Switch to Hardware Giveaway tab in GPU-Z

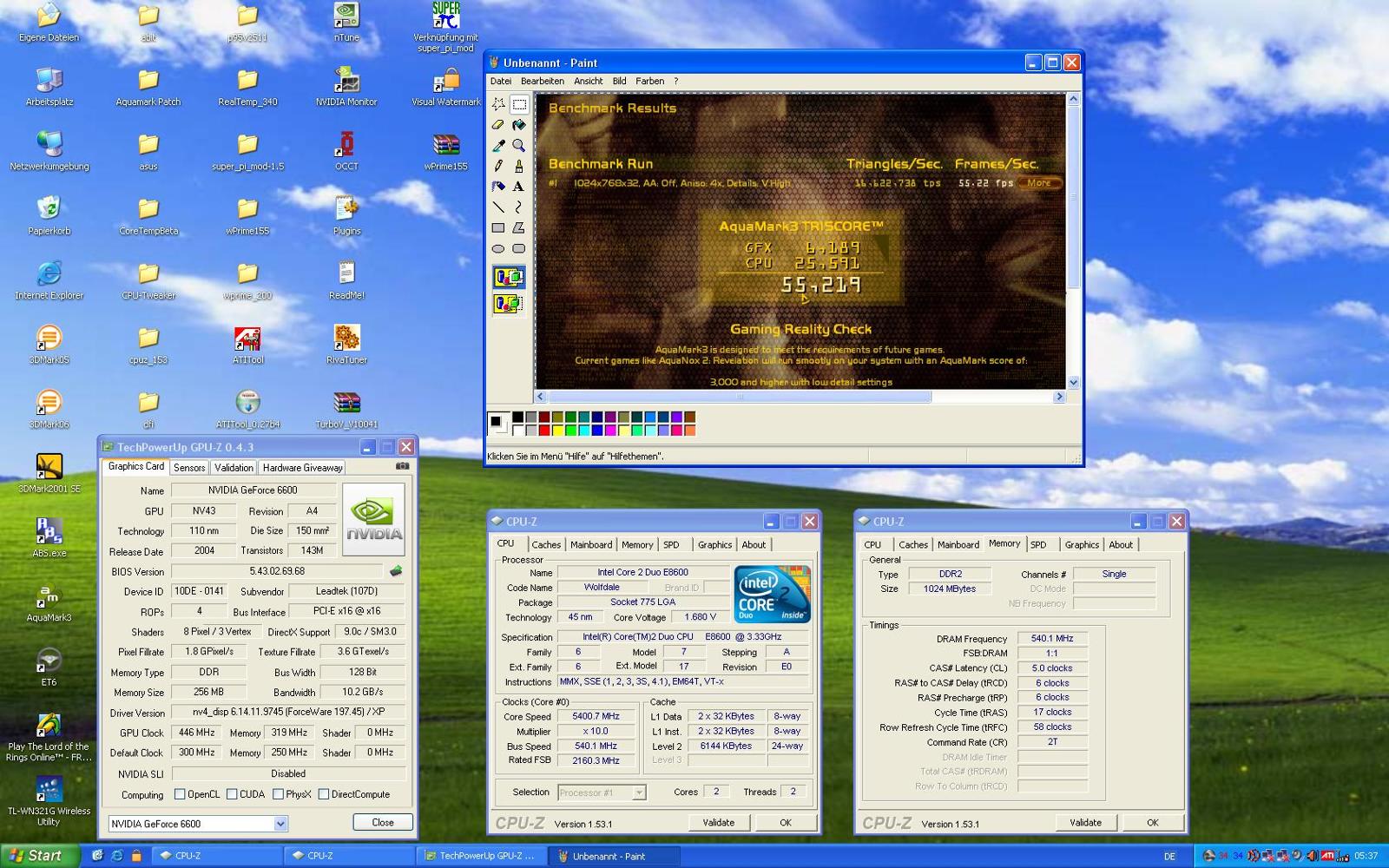(303, 468)
